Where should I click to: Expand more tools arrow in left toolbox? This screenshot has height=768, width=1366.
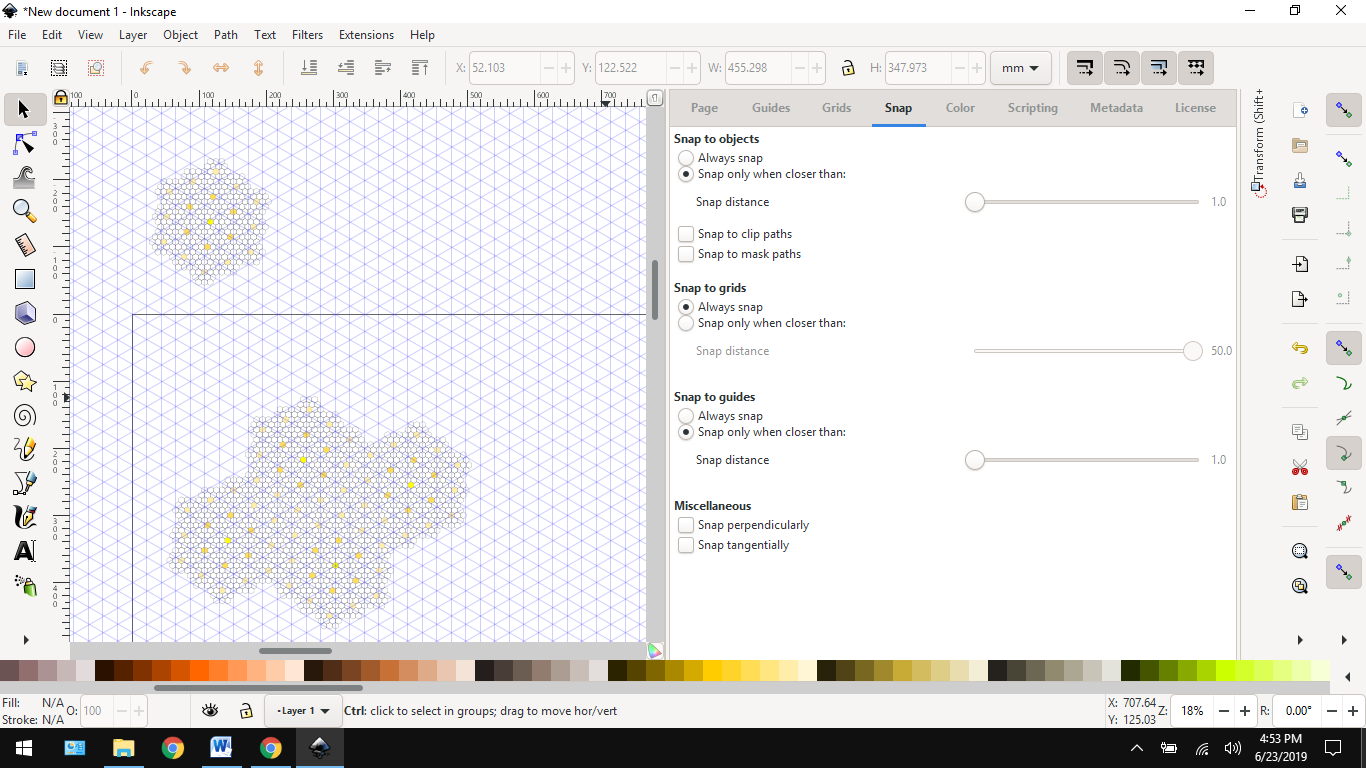25,639
